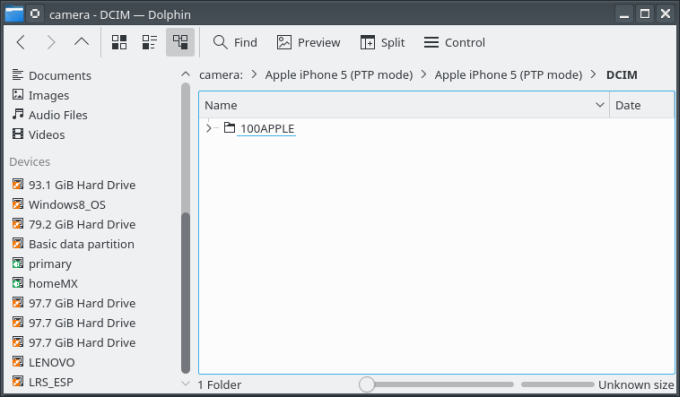Click the Name column sort arrow

pyautogui.click(x=600, y=105)
